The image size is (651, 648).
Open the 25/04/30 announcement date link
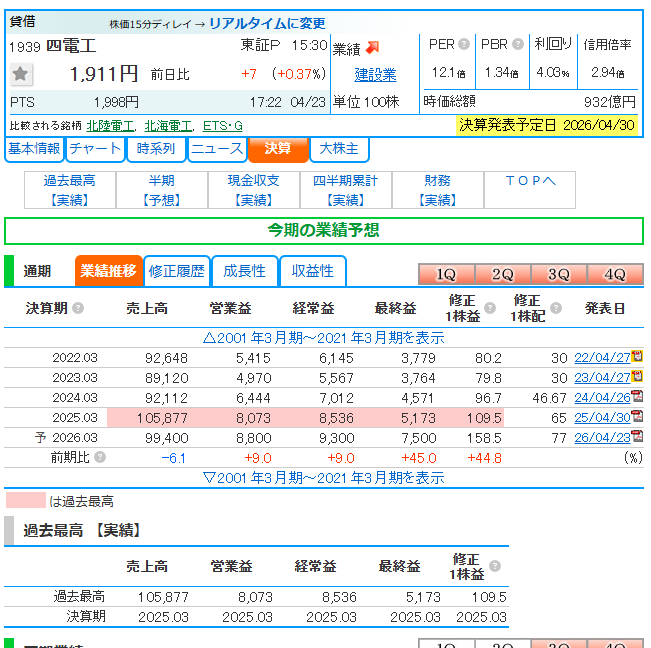[602, 418]
